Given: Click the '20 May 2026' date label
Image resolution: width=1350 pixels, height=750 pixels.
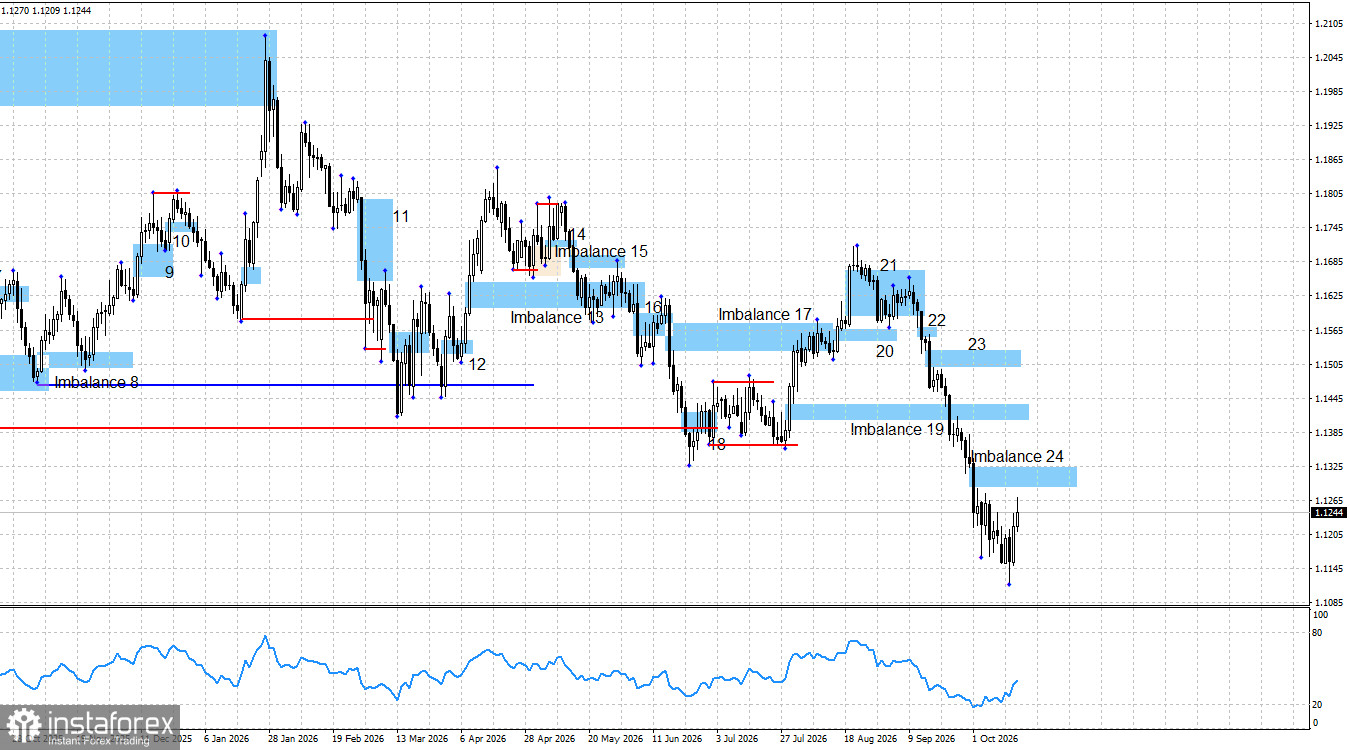Looking at the screenshot, I should [x=614, y=739].
